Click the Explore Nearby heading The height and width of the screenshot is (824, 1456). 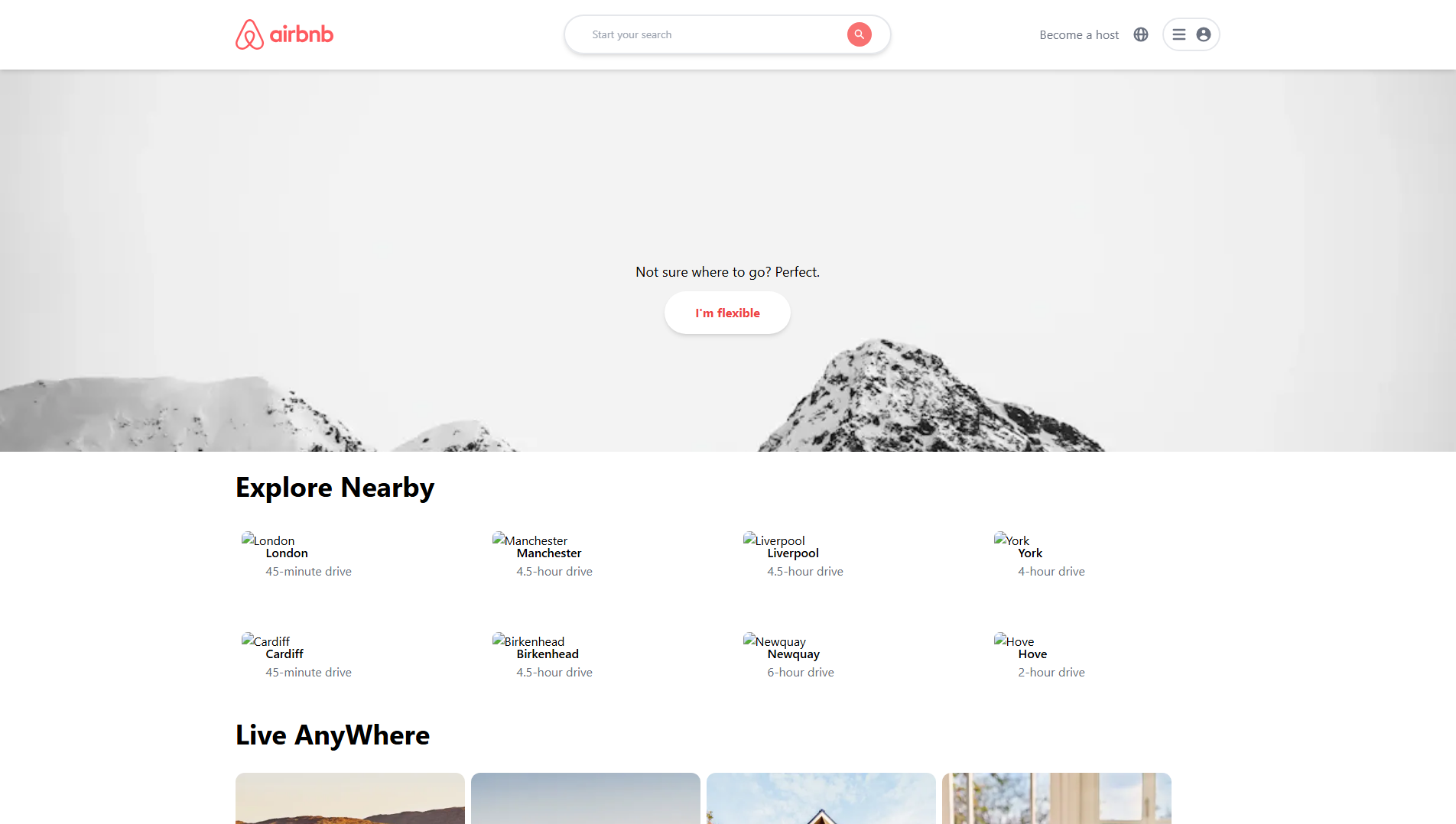click(x=335, y=488)
